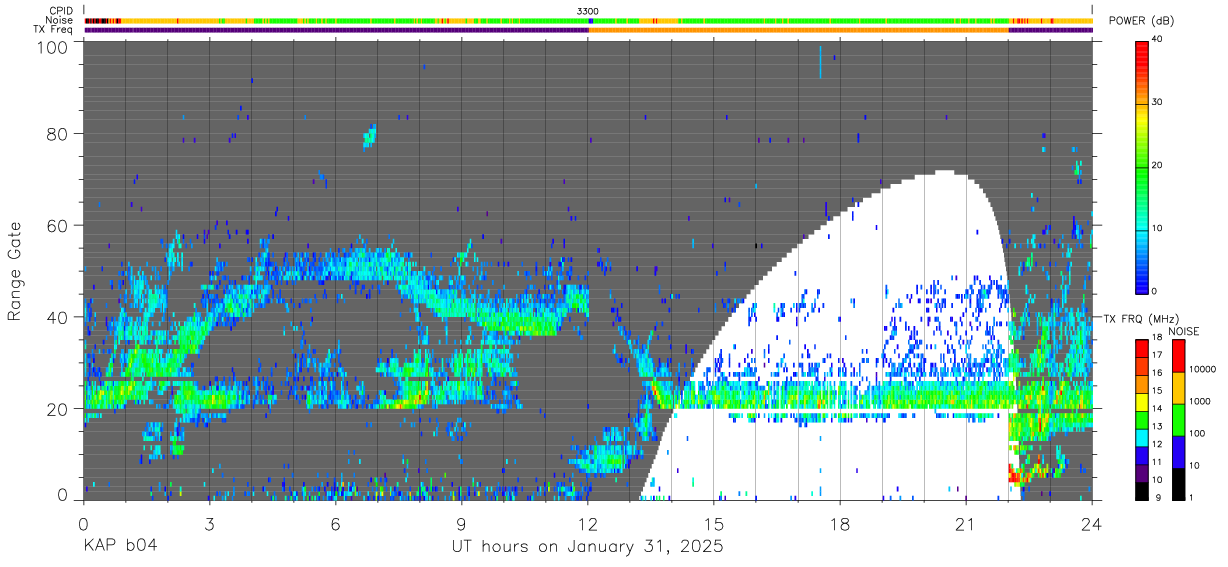Image resolution: width=1228 pixels, height=567 pixels.
Task: Click the 13 tick on the TX FRQ scale
Action: click(1157, 426)
